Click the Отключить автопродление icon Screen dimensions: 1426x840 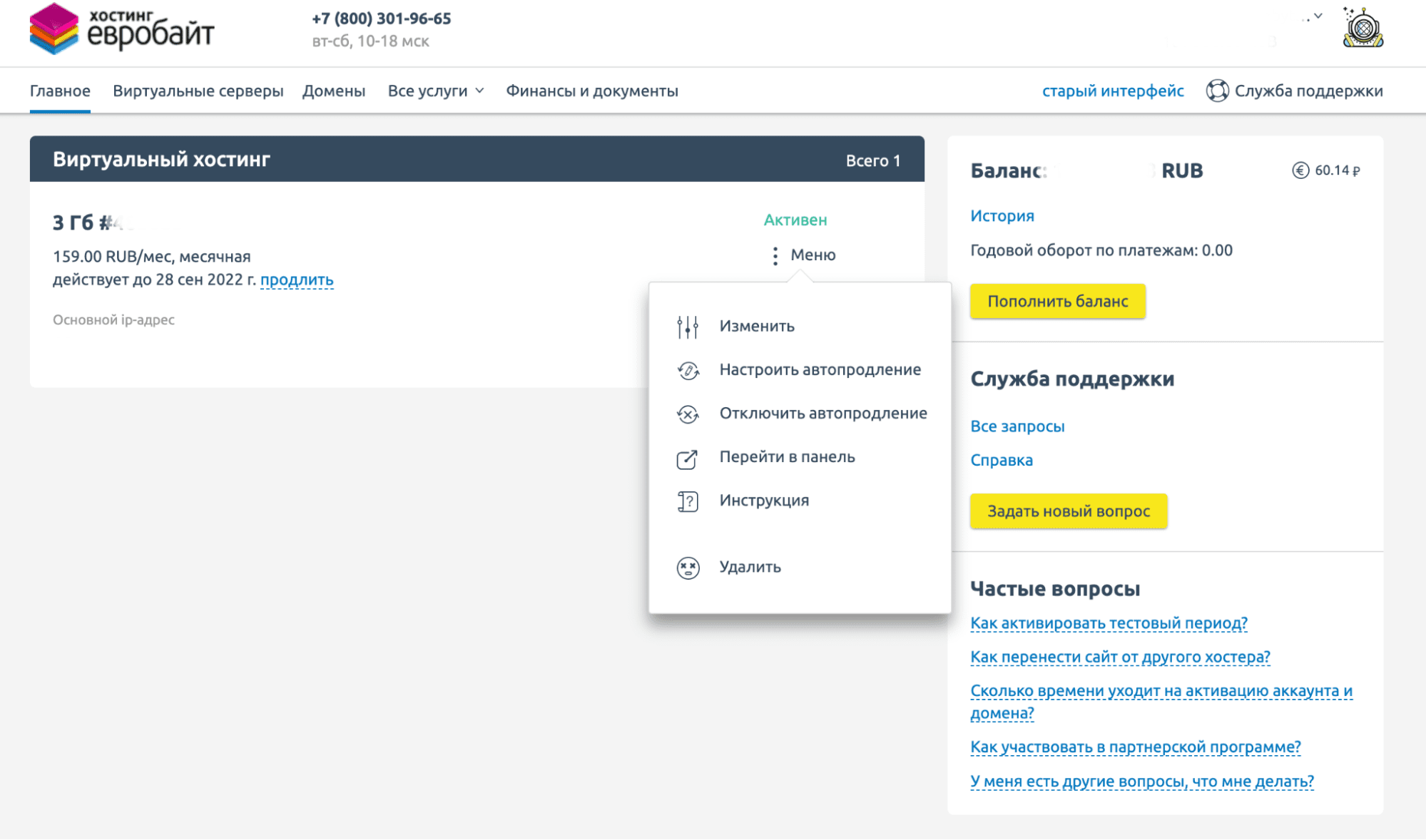tap(688, 414)
